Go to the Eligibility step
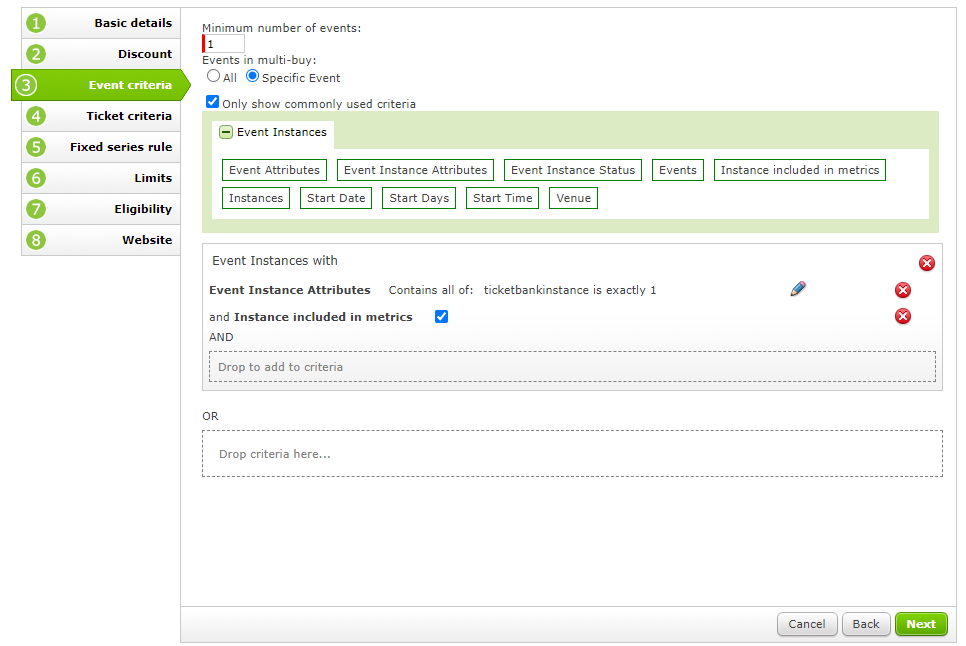Screen dimensions: 966x646 [x=101, y=209]
